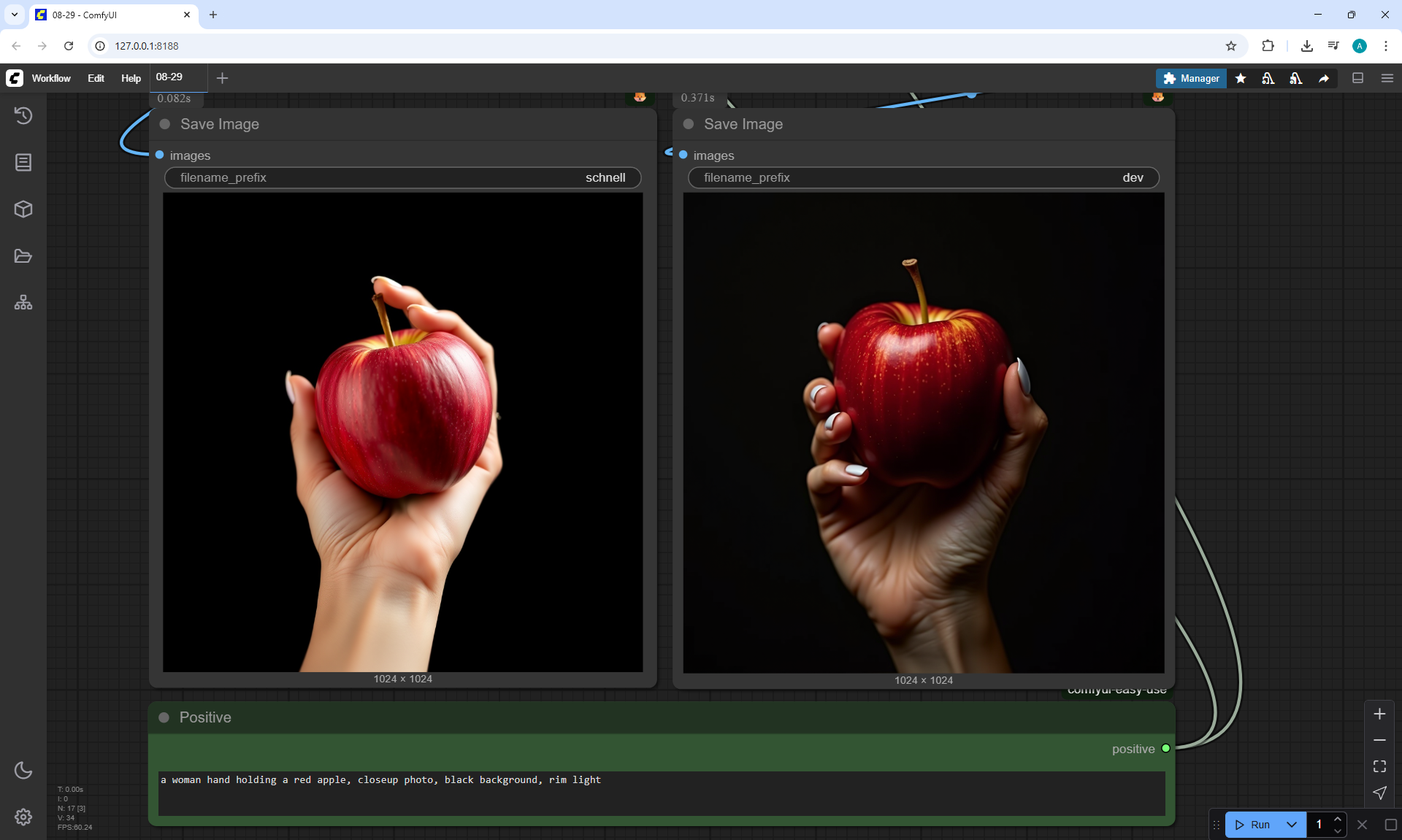Open the hamburger menu at top right
The image size is (1402, 840).
pos(1387,78)
